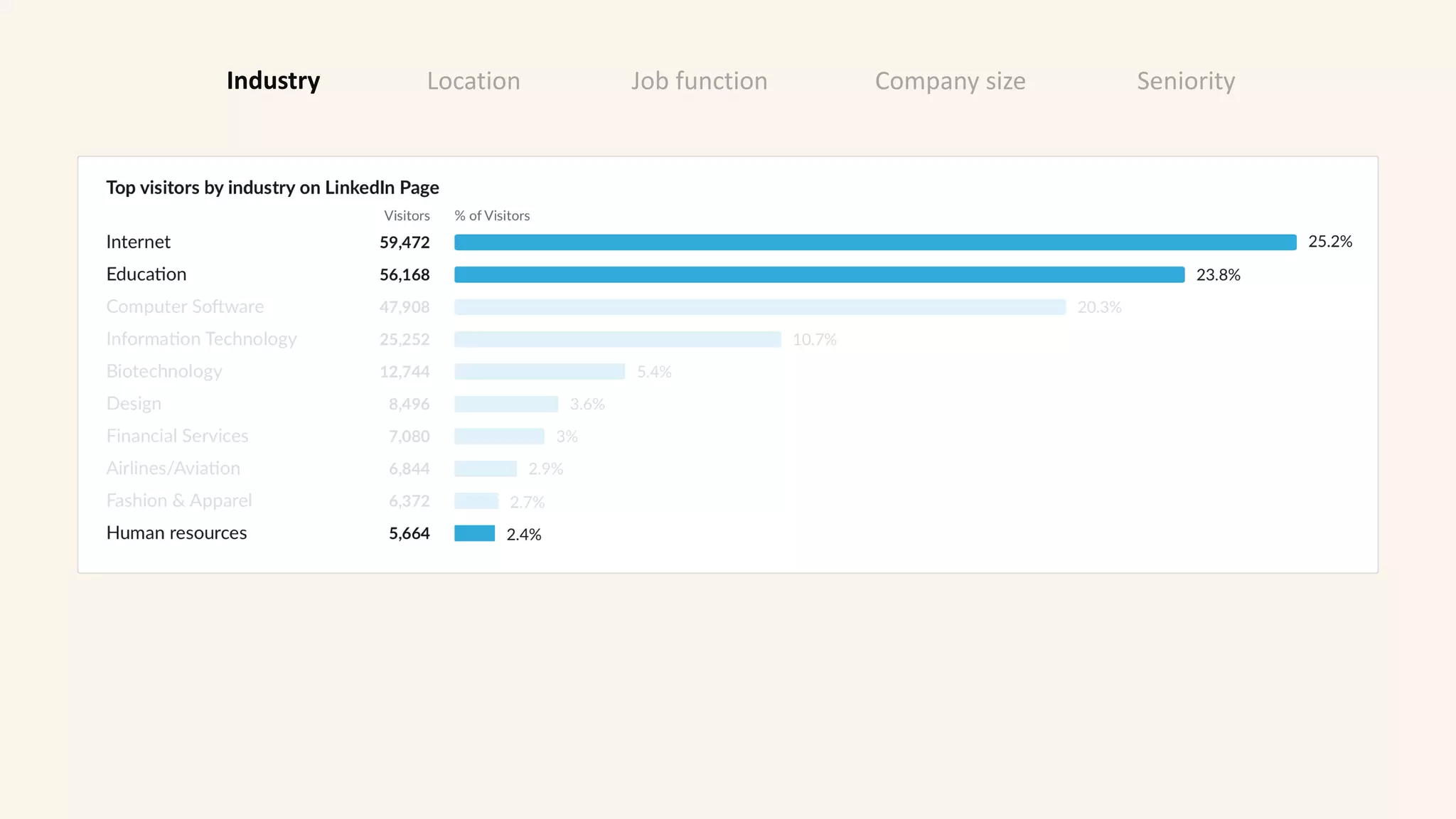Click the Computer Software faded bar
The image size is (1456, 819).
(759, 307)
